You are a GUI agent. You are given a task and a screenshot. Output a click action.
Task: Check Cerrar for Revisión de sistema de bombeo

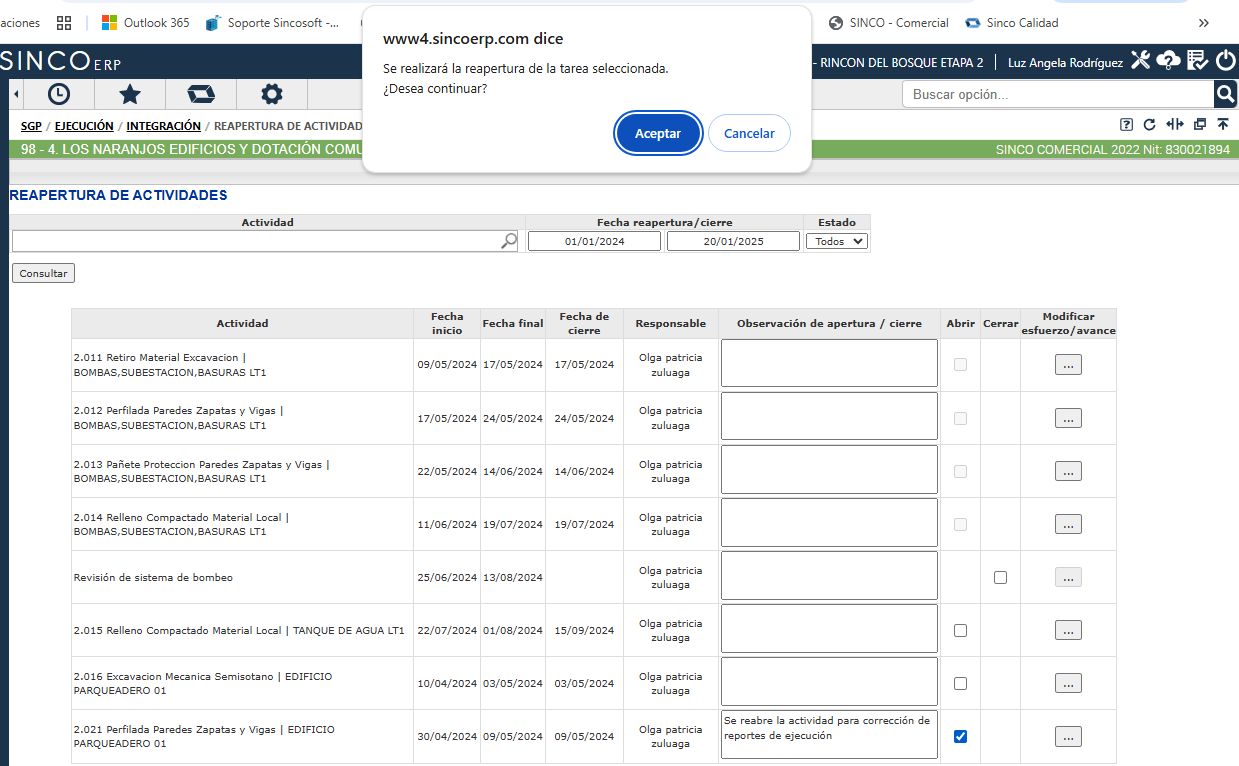click(x=1000, y=577)
